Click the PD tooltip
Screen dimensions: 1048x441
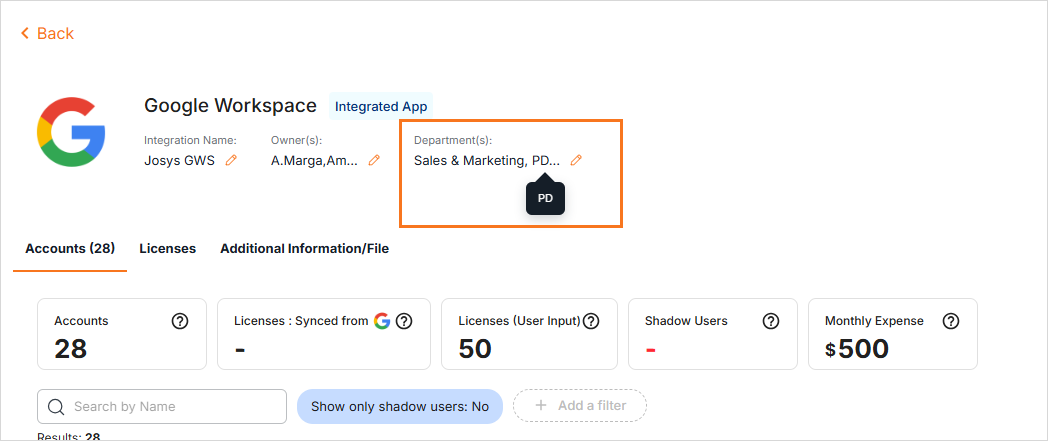tap(545, 198)
